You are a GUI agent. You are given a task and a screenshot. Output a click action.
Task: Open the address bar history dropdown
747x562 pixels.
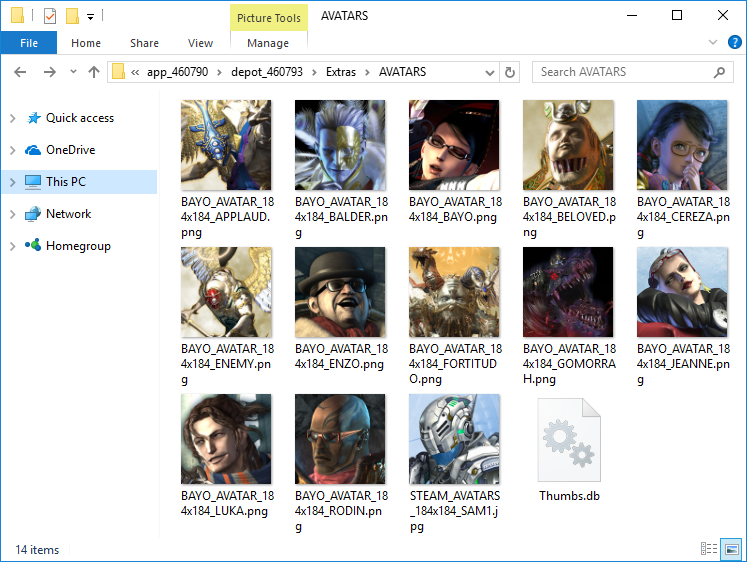489,72
